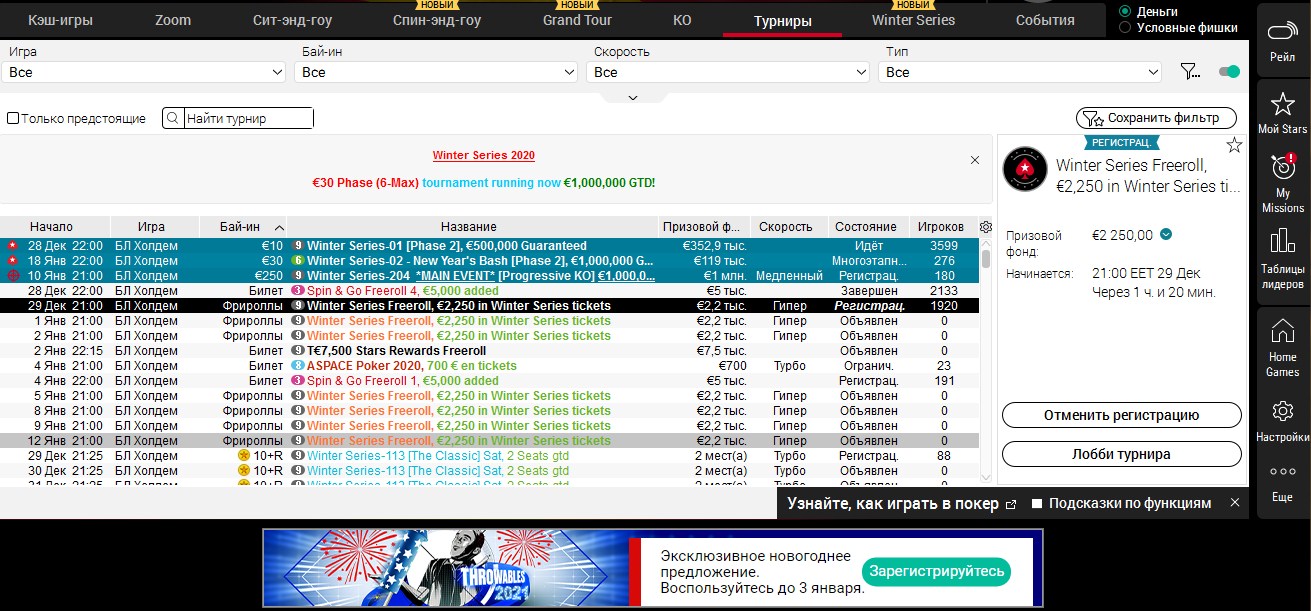Click coin icon on 29 Дек 10+R row
Screen dimensions: 1311x611
click(x=243, y=456)
